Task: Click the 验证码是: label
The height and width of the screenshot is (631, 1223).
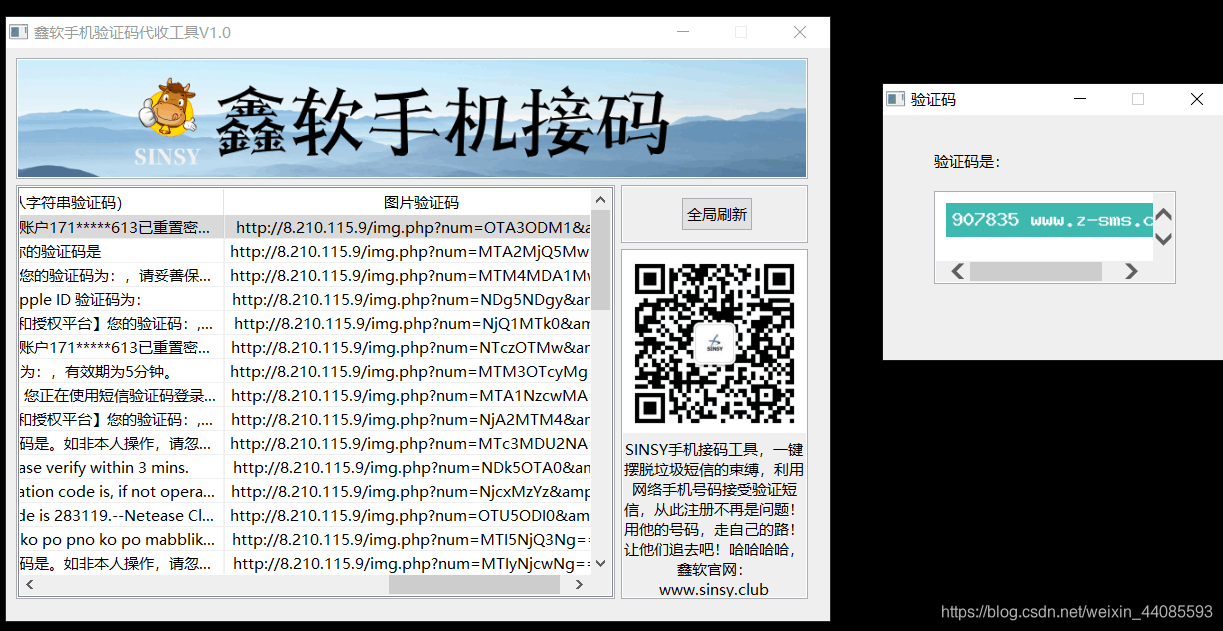Action: [967, 162]
